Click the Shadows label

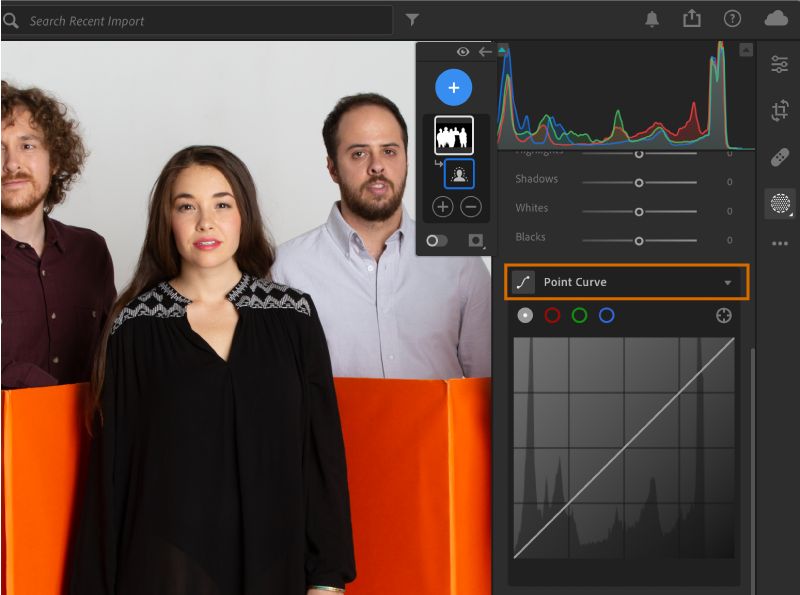[536, 179]
